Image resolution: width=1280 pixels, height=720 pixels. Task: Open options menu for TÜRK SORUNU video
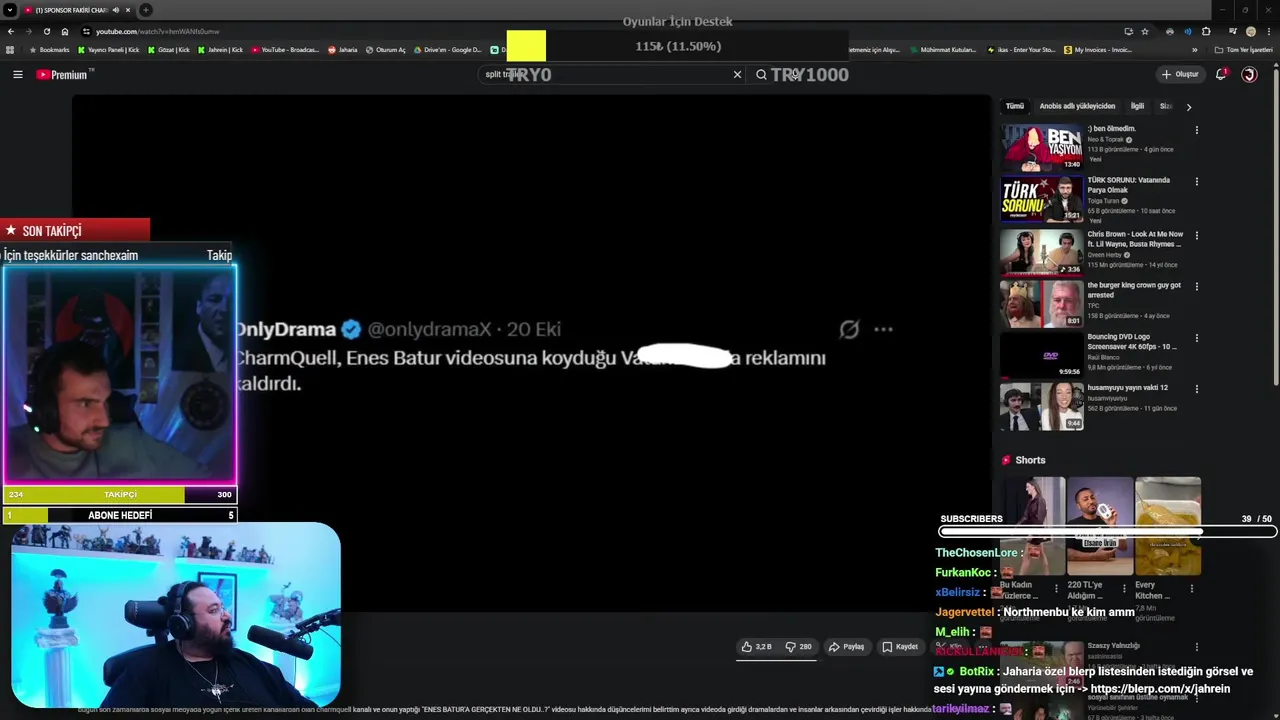(x=1196, y=182)
